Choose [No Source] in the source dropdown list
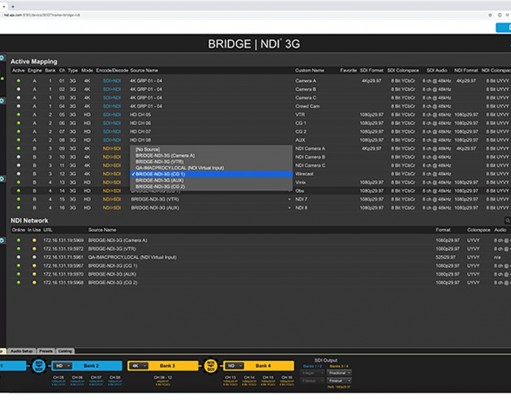The image size is (511, 400). pos(211,149)
